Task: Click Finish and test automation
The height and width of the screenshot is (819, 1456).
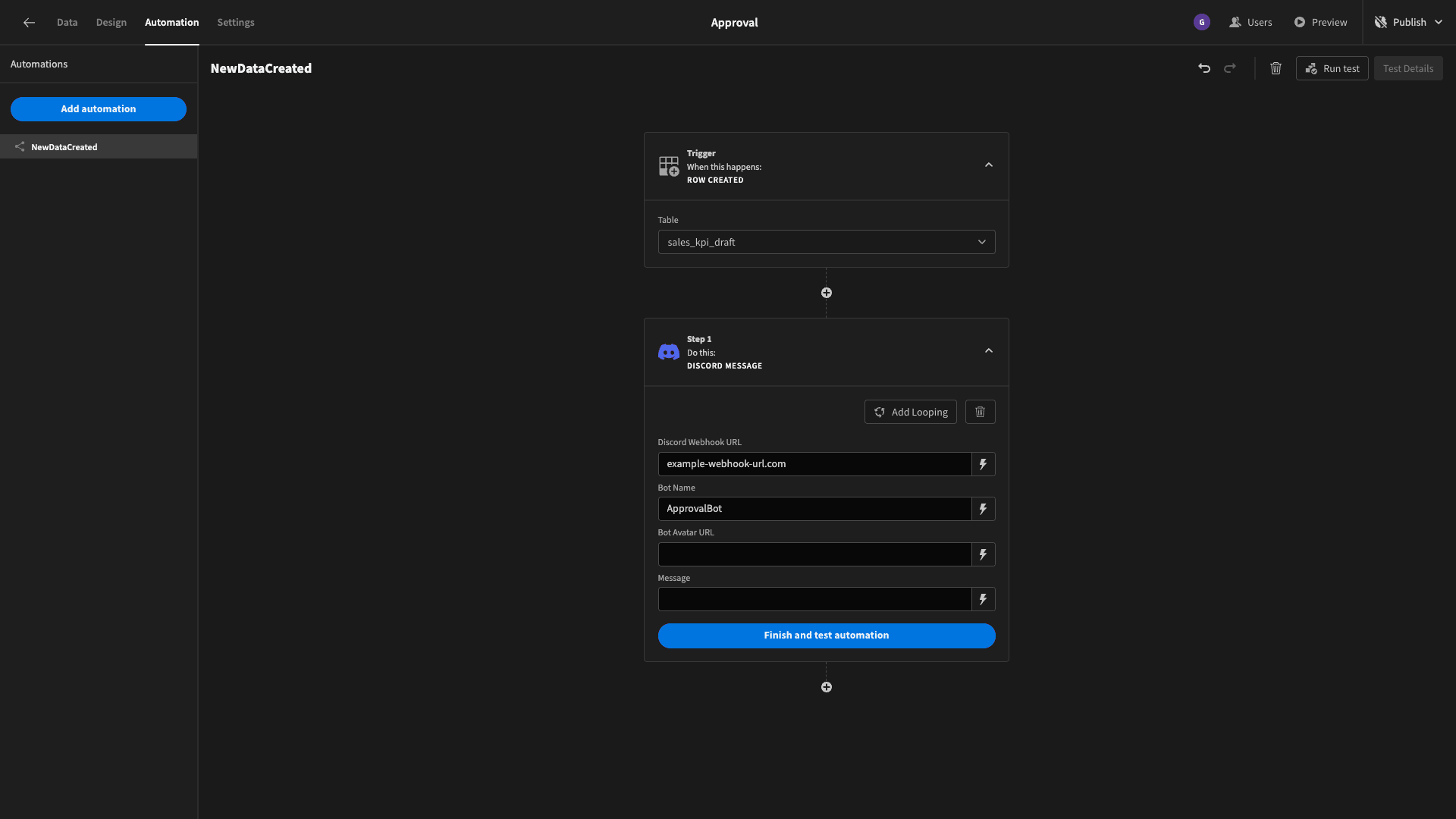Action: point(827,635)
